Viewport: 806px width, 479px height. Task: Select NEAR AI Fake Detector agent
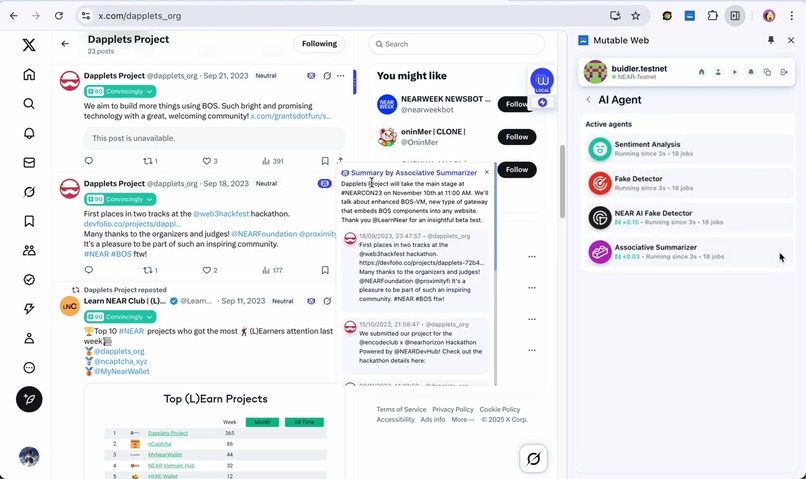688,217
